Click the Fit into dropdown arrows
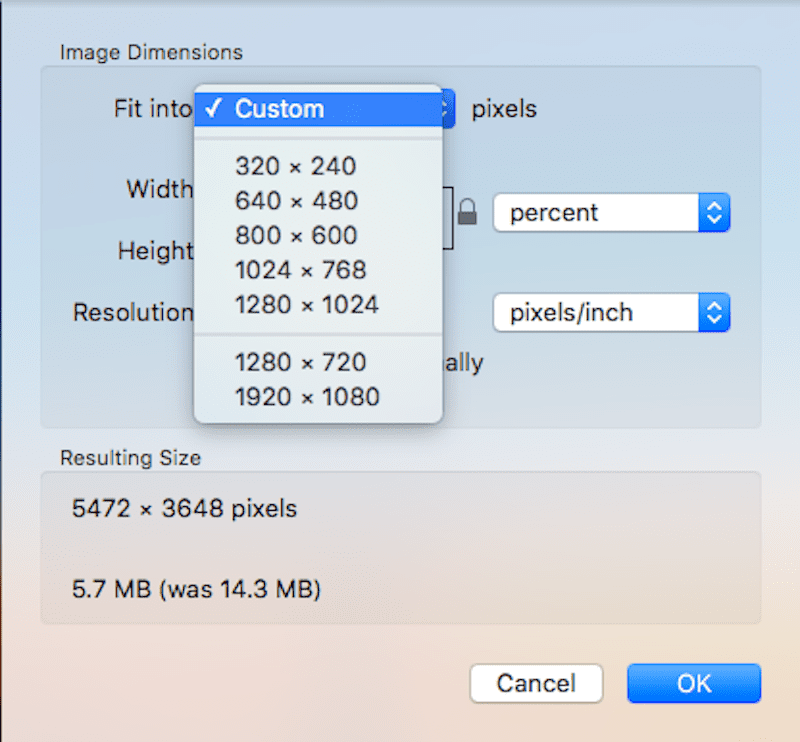The width and height of the screenshot is (800, 742). pyautogui.click(x=449, y=109)
